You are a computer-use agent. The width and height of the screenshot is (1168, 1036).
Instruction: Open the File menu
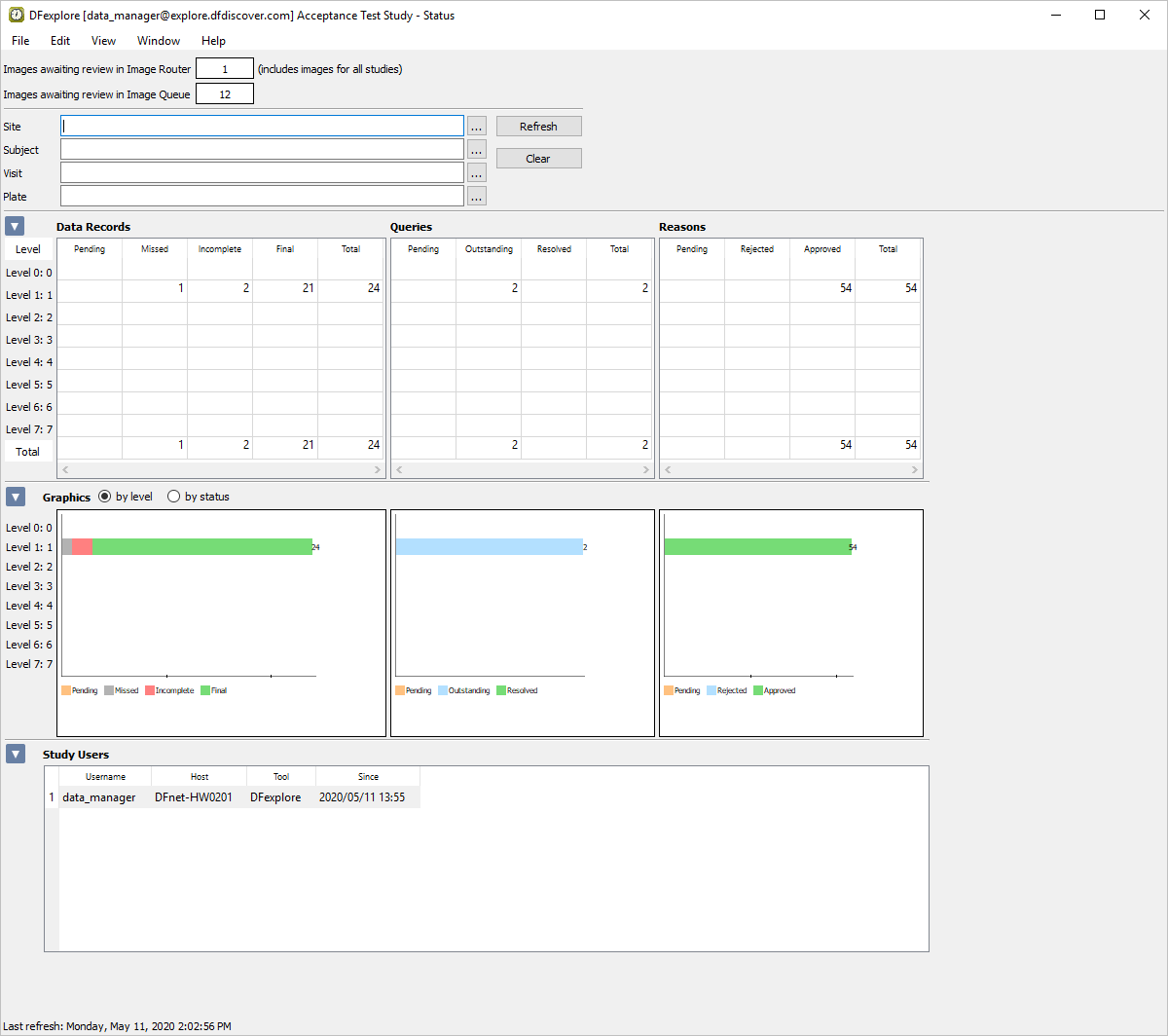(20, 41)
